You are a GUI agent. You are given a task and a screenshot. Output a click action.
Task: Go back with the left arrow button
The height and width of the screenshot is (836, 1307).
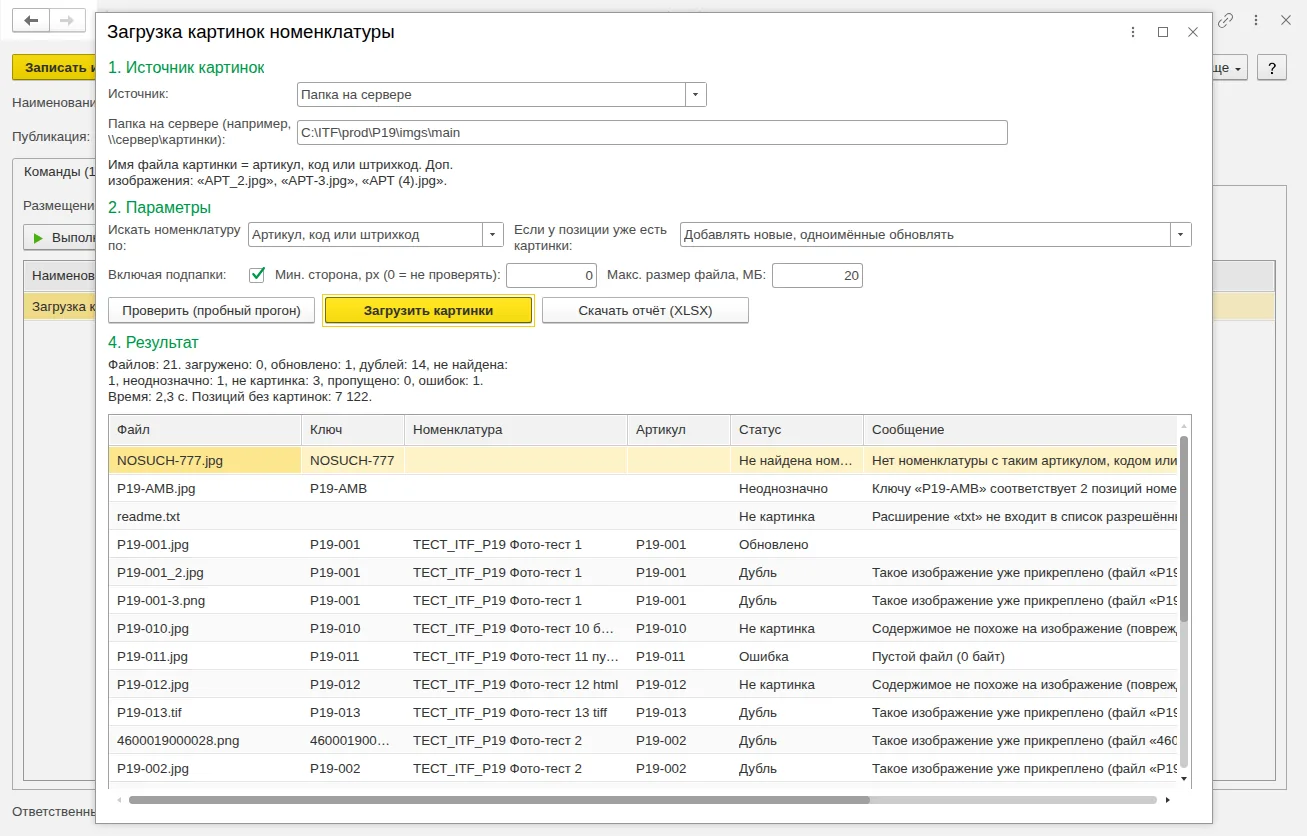pos(30,20)
